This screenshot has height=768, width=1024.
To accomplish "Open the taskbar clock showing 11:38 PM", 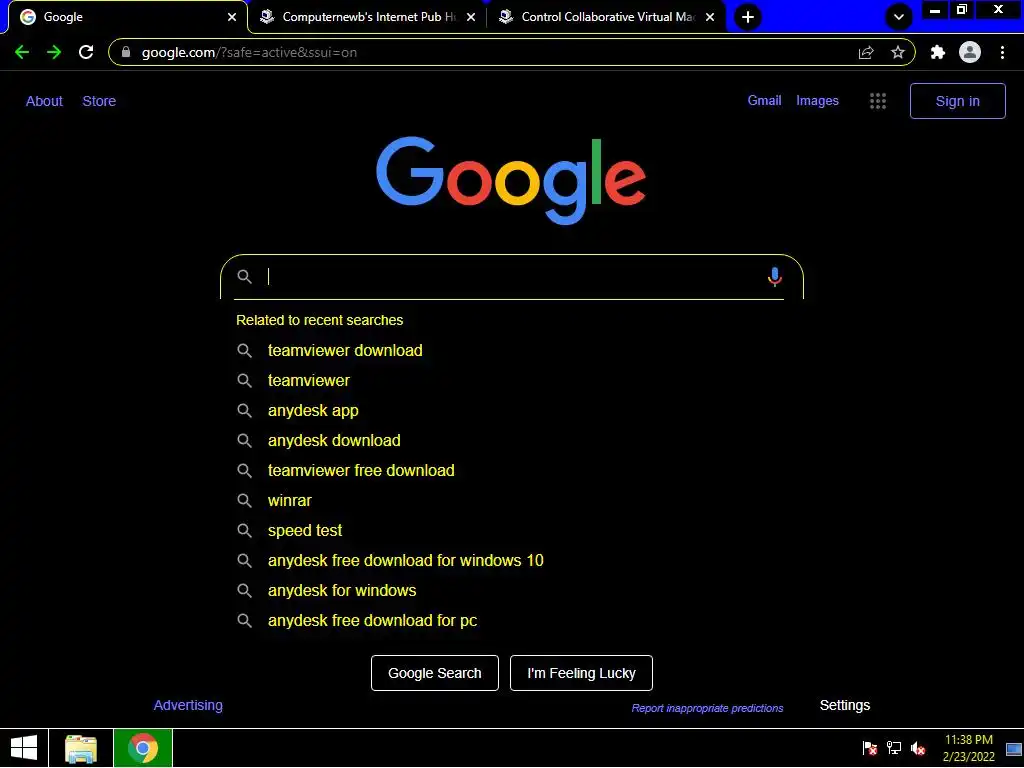I will tap(968, 748).
